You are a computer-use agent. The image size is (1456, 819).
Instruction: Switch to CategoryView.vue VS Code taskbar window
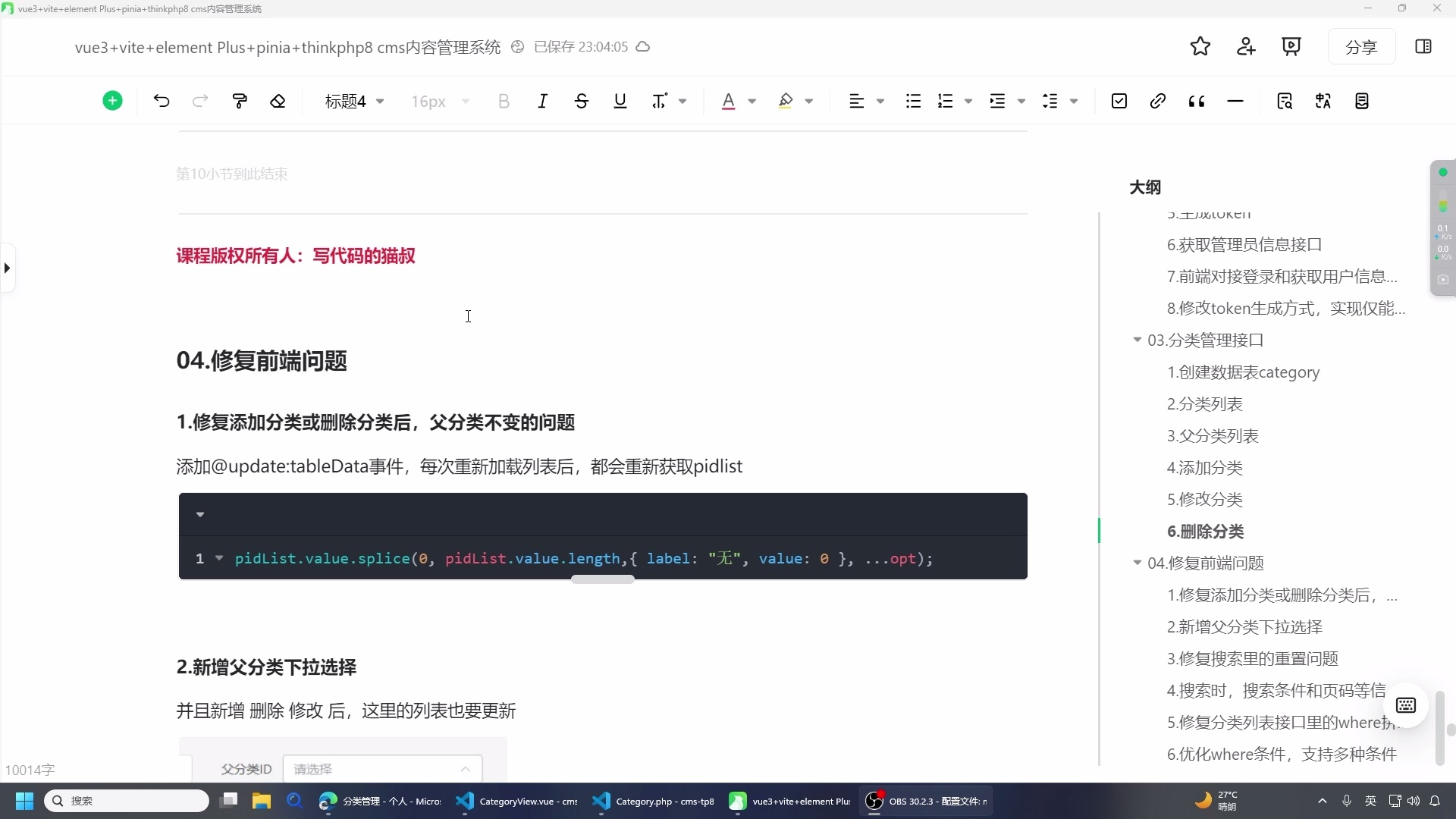coord(517,801)
